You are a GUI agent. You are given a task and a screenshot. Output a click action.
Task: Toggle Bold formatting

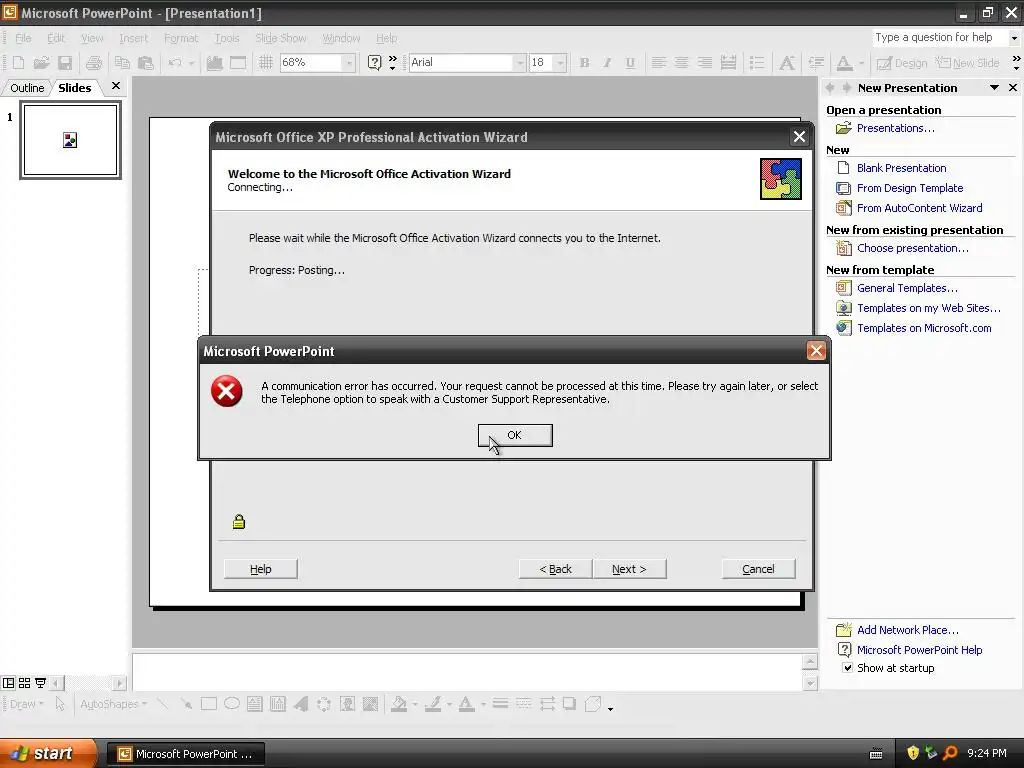584,63
